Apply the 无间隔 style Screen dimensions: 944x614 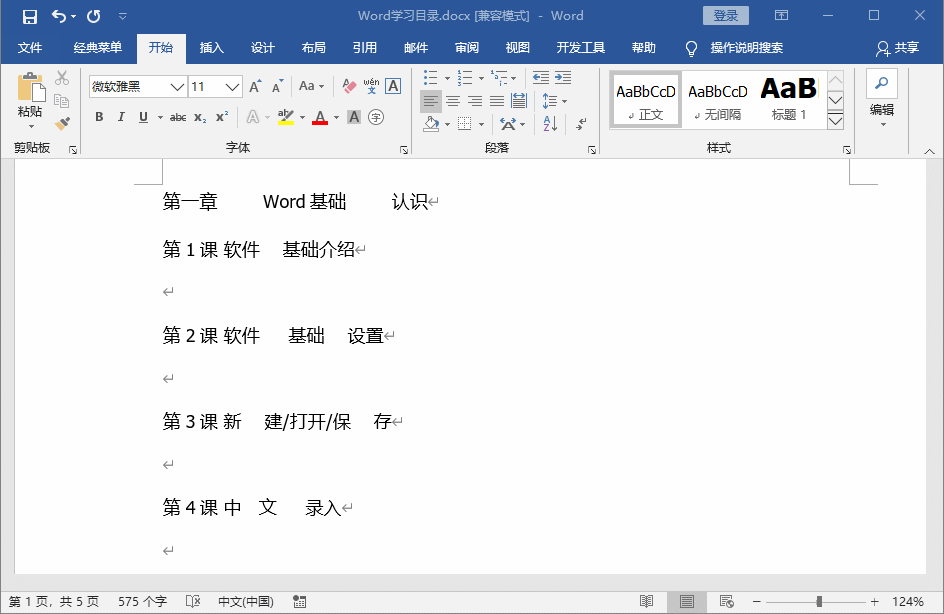point(718,100)
